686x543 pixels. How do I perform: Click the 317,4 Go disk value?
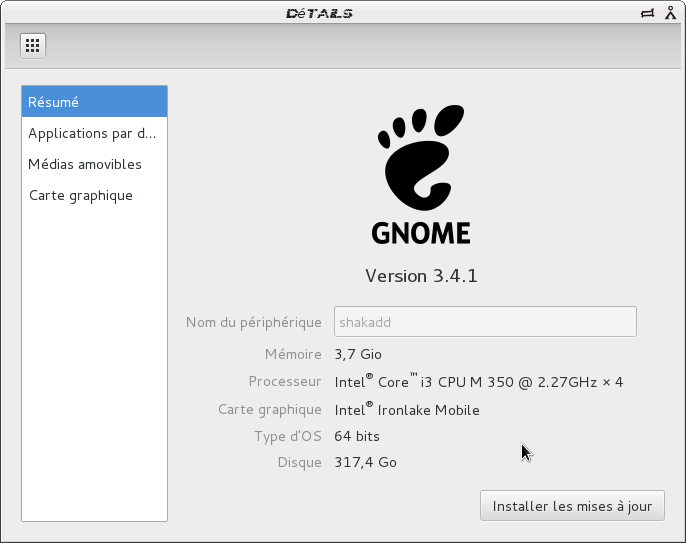point(365,462)
